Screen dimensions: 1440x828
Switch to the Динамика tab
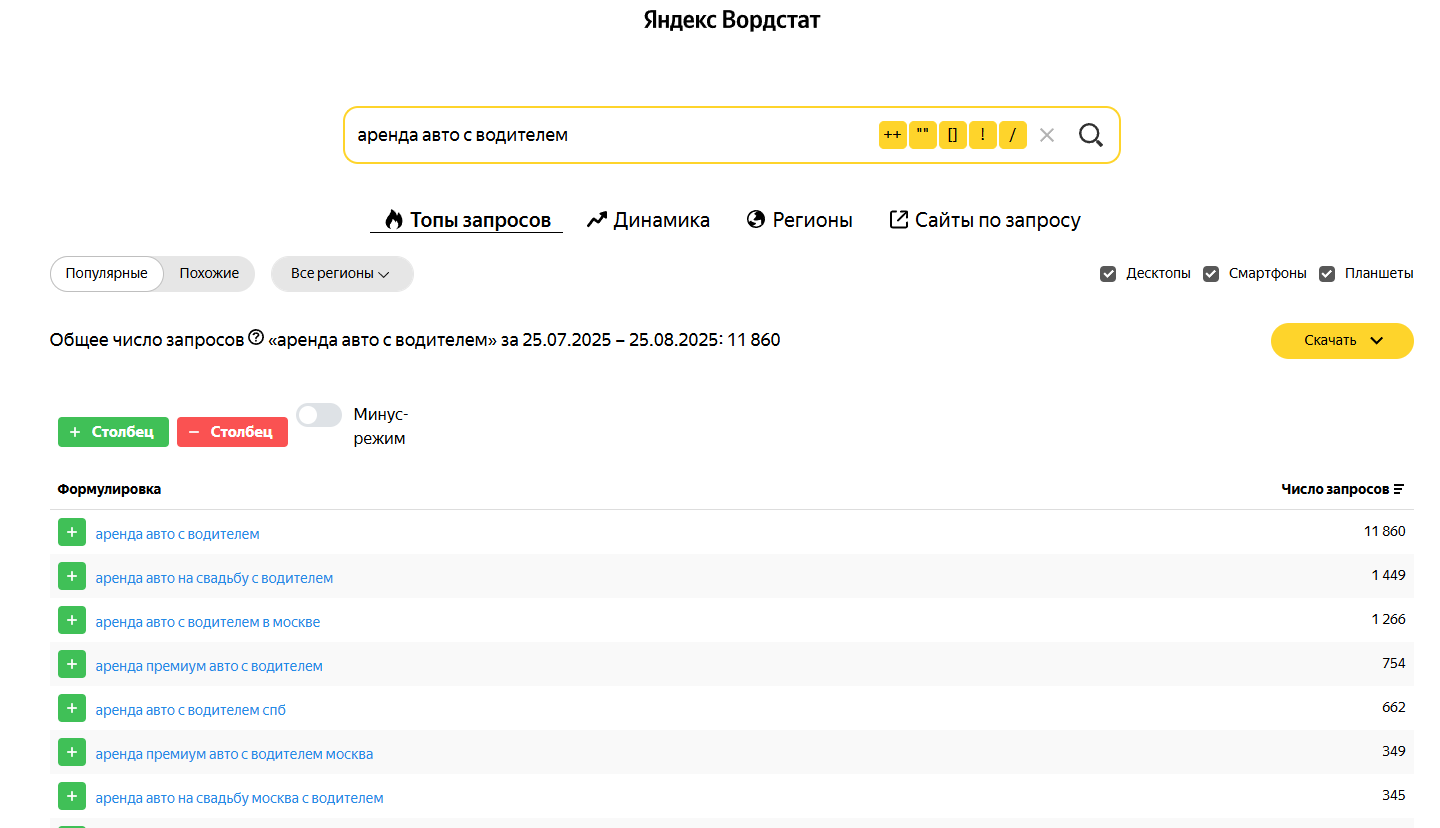648,220
